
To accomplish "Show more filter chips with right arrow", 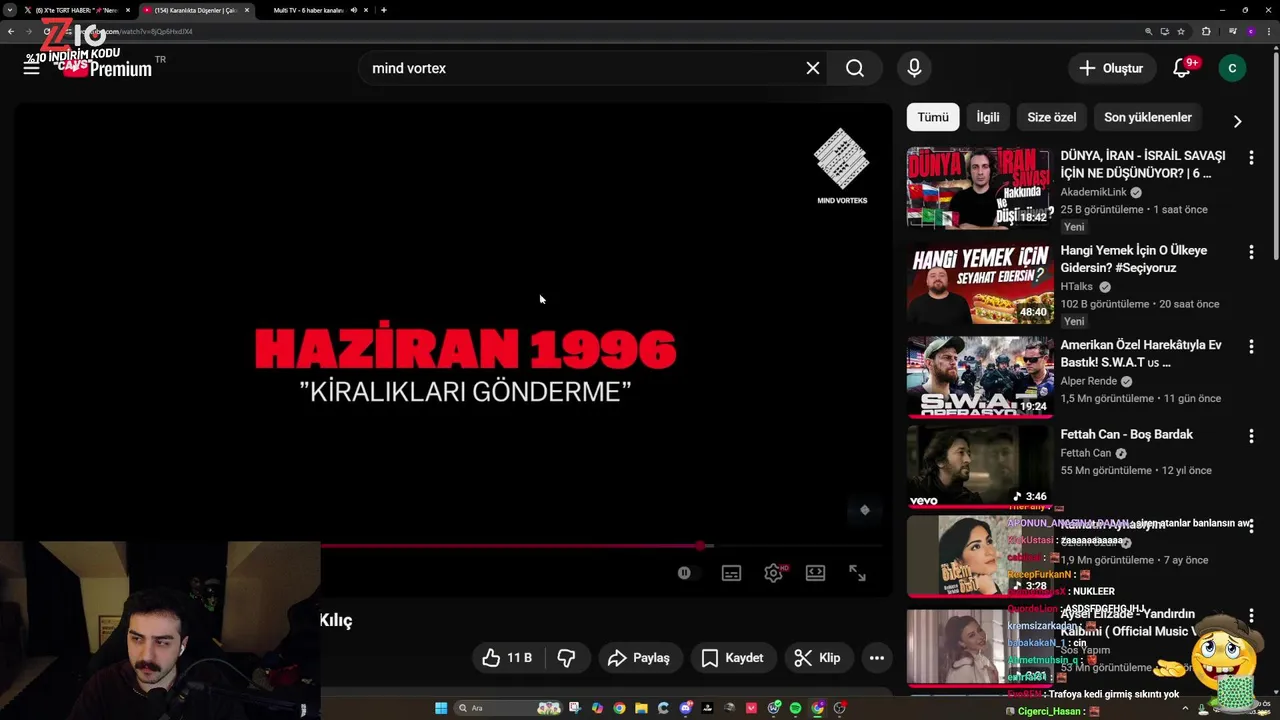I will coord(1237,121).
